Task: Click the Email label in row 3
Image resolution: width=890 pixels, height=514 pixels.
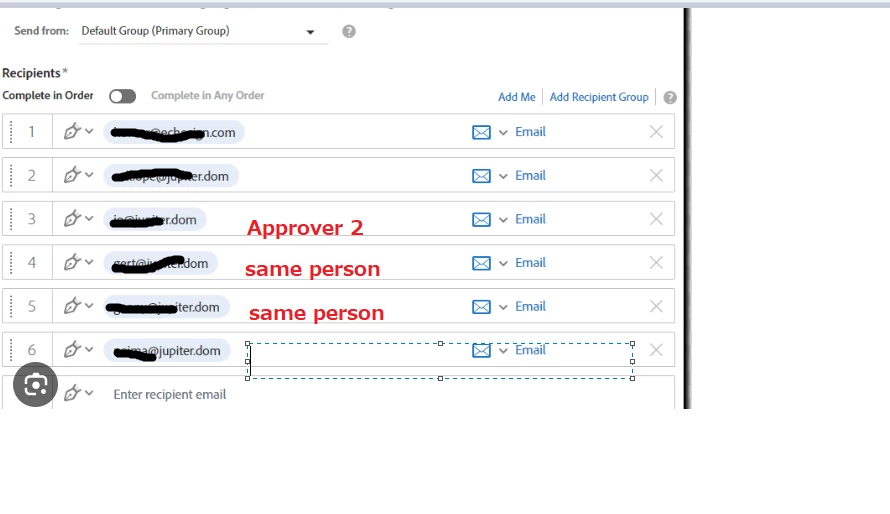Action: click(x=530, y=219)
